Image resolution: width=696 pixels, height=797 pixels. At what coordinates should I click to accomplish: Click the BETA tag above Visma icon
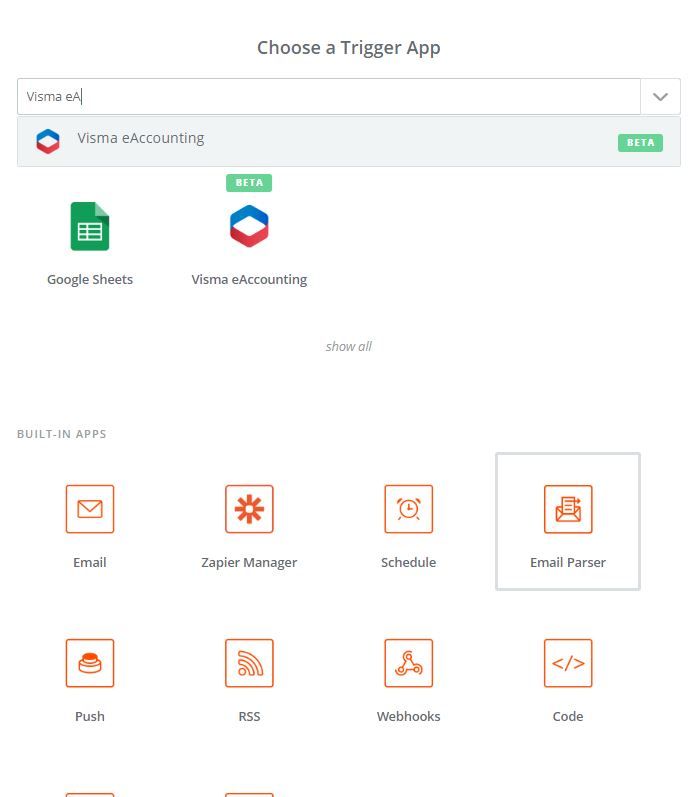(x=249, y=183)
